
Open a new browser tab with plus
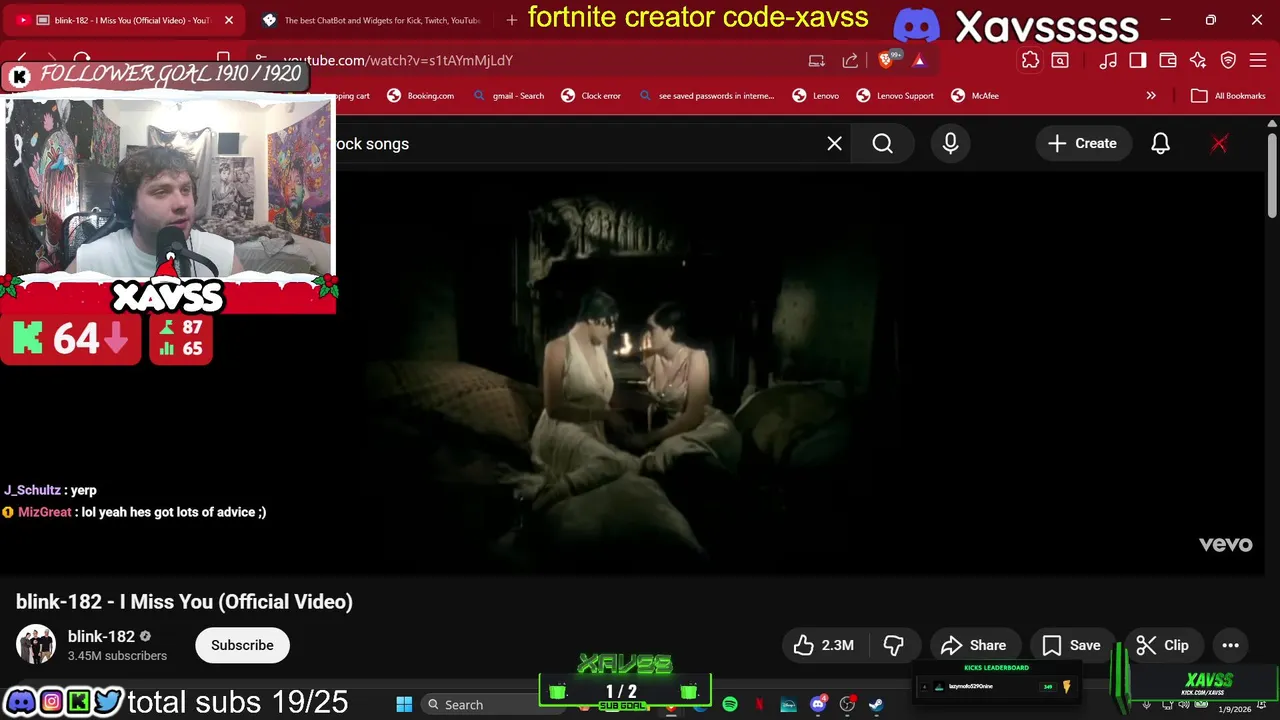coord(512,20)
